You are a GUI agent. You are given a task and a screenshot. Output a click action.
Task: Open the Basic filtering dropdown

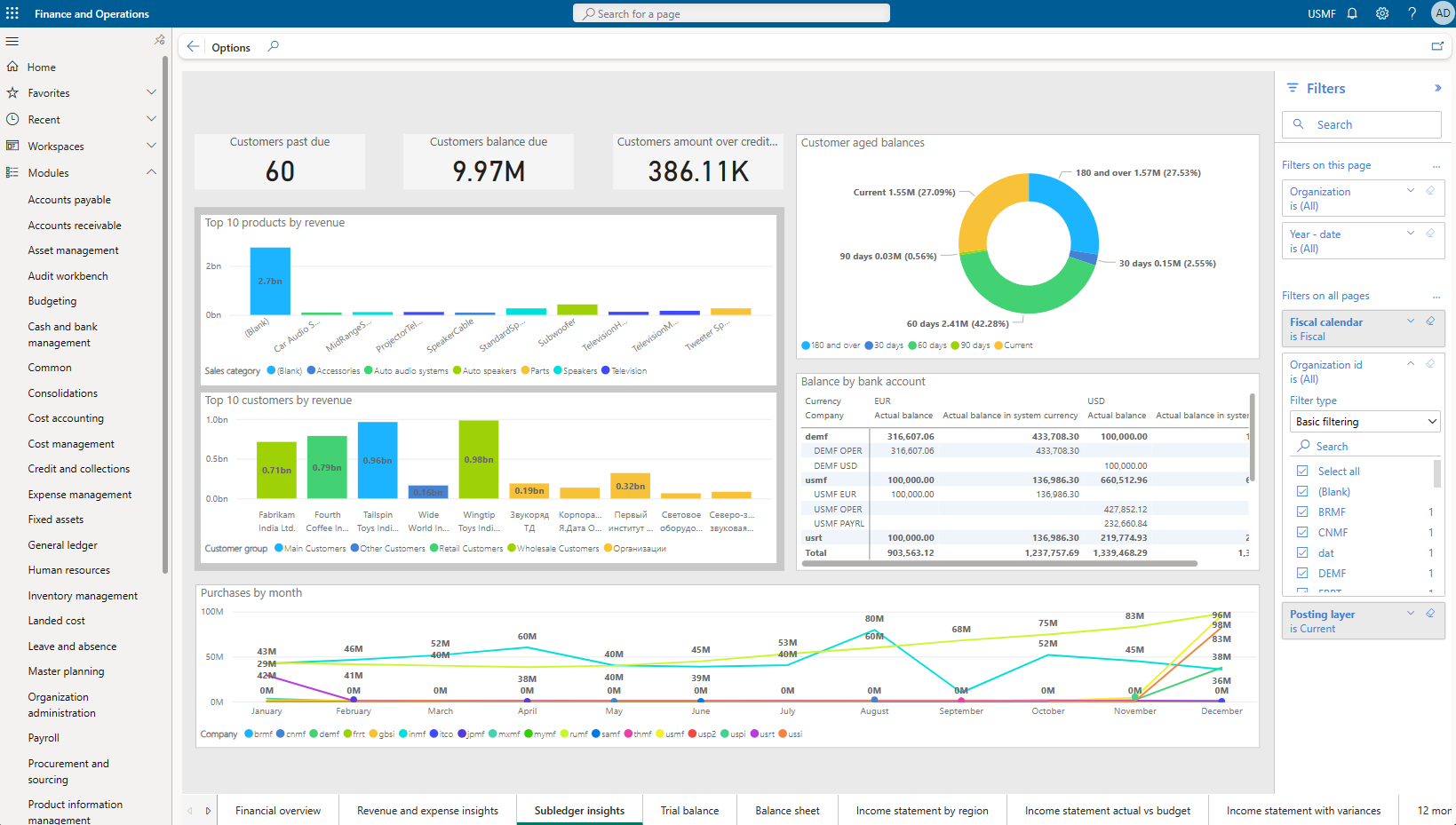(1365, 421)
